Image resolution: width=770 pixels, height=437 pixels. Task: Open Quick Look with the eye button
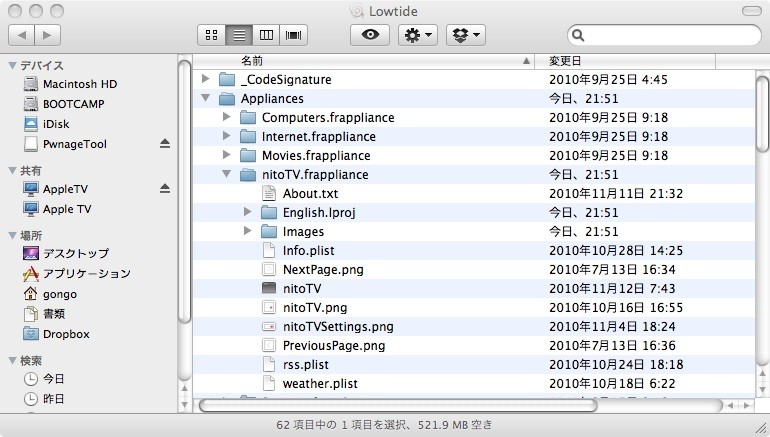[x=370, y=35]
